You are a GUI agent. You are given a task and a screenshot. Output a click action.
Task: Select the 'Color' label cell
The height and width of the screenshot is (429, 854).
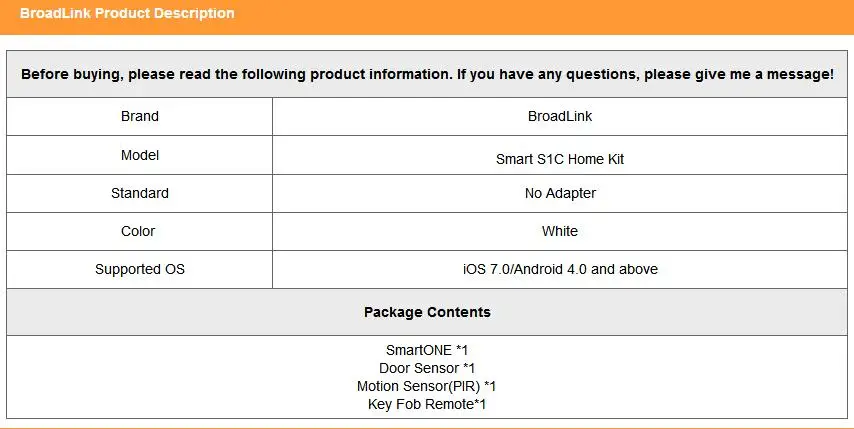(138, 231)
